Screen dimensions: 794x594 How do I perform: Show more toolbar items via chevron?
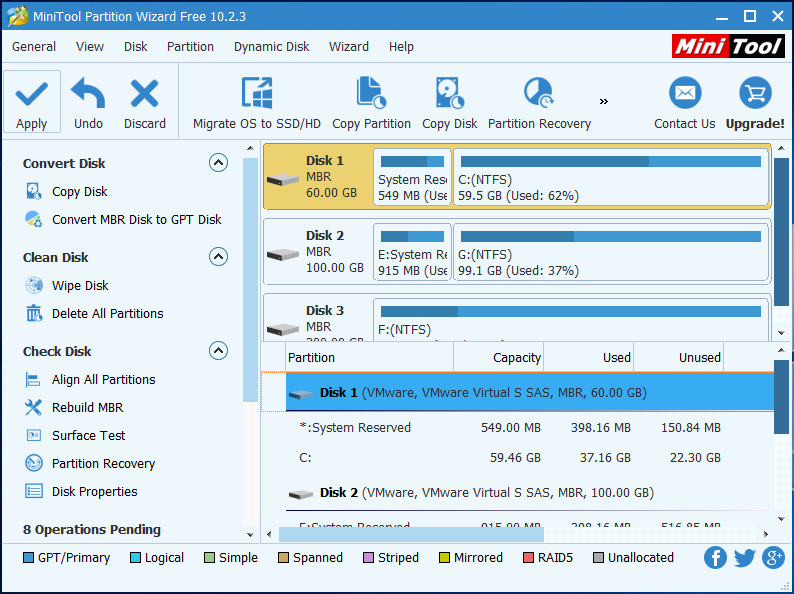click(x=604, y=102)
